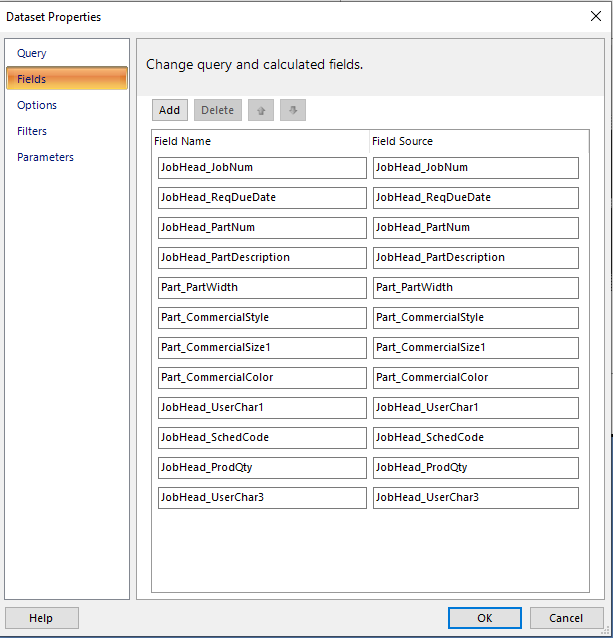The height and width of the screenshot is (638, 613).
Task: Edit field name JobHead_JobNum
Action: (262, 168)
